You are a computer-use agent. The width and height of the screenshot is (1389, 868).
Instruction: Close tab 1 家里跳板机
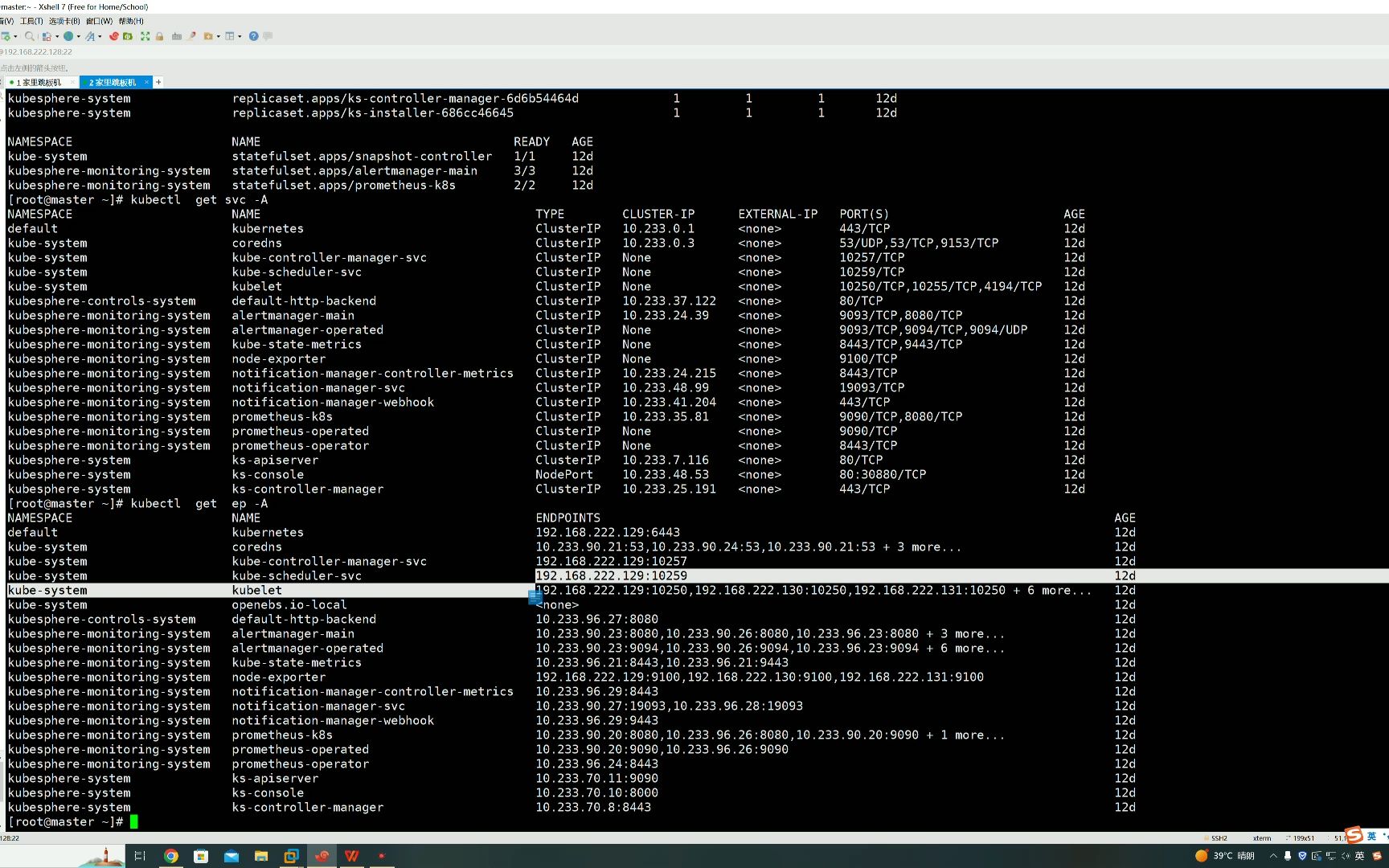coord(73,82)
